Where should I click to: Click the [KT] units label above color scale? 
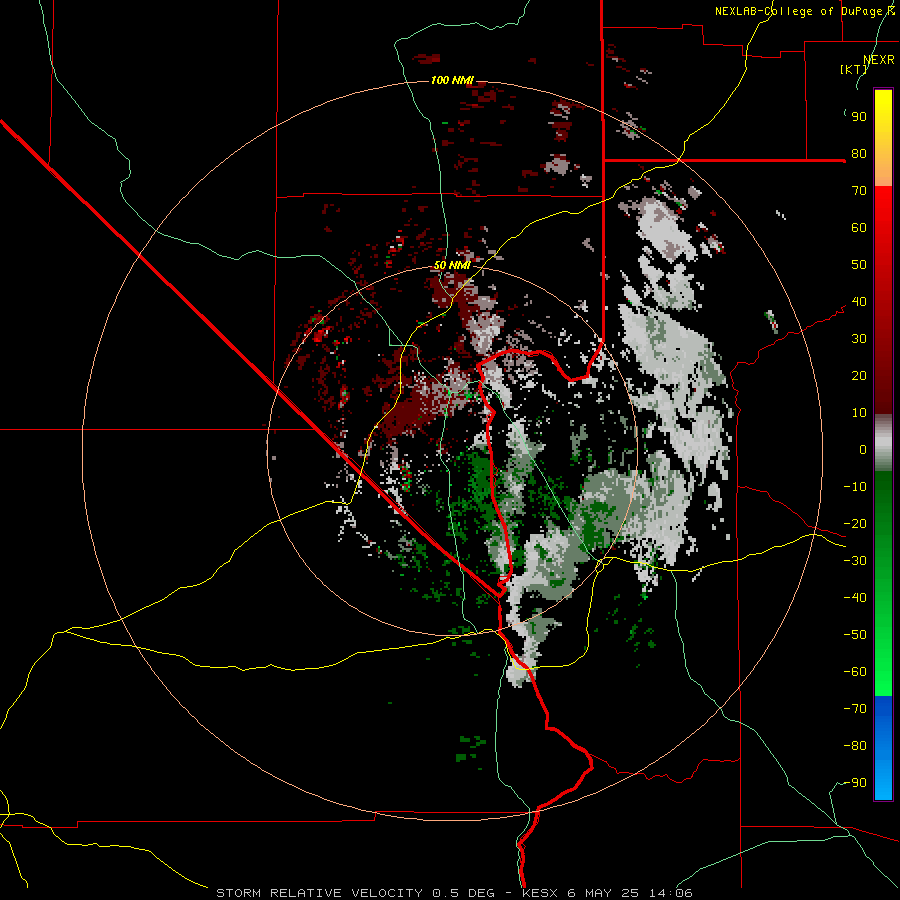click(x=853, y=69)
